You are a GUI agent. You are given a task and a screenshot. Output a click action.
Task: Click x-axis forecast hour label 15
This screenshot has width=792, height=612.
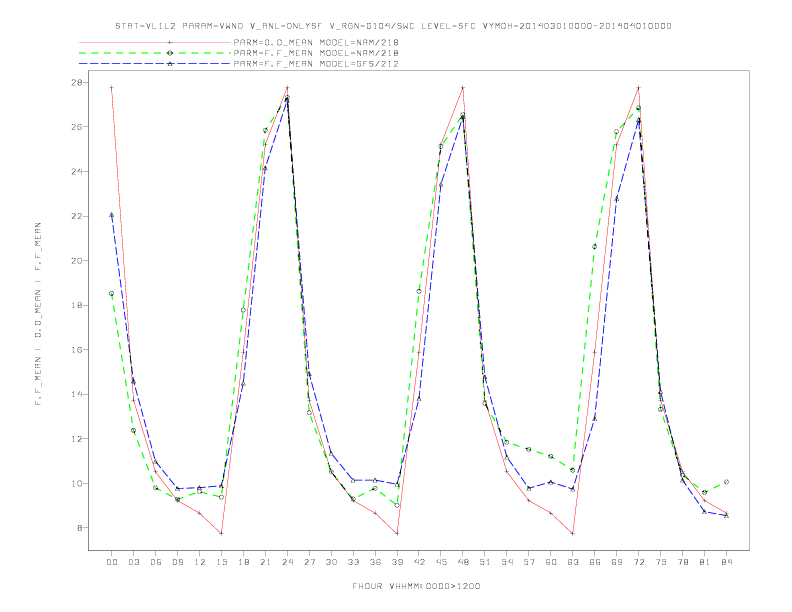tap(221, 562)
